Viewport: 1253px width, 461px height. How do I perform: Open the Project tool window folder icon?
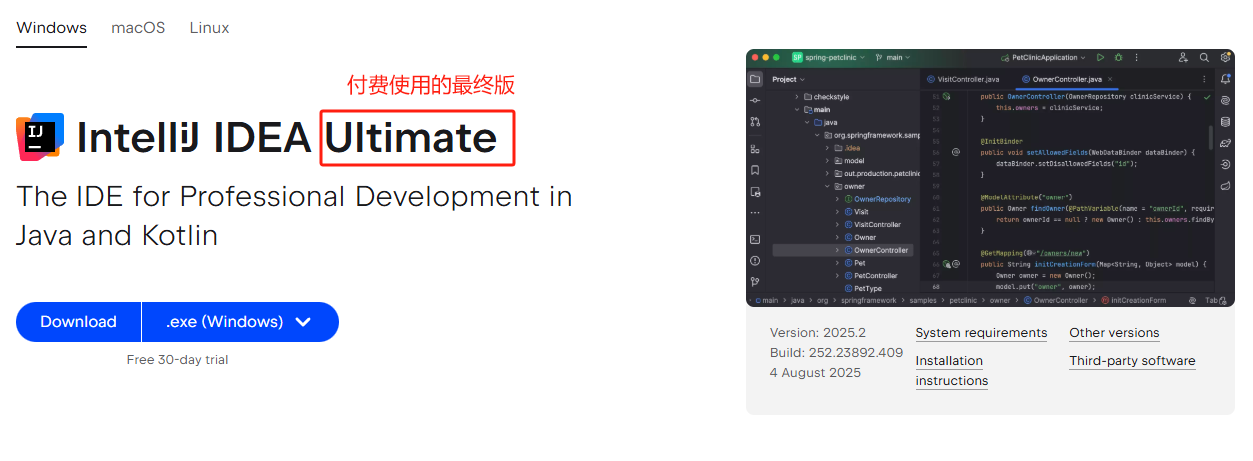pyautogui.click(x=755, y=79)
